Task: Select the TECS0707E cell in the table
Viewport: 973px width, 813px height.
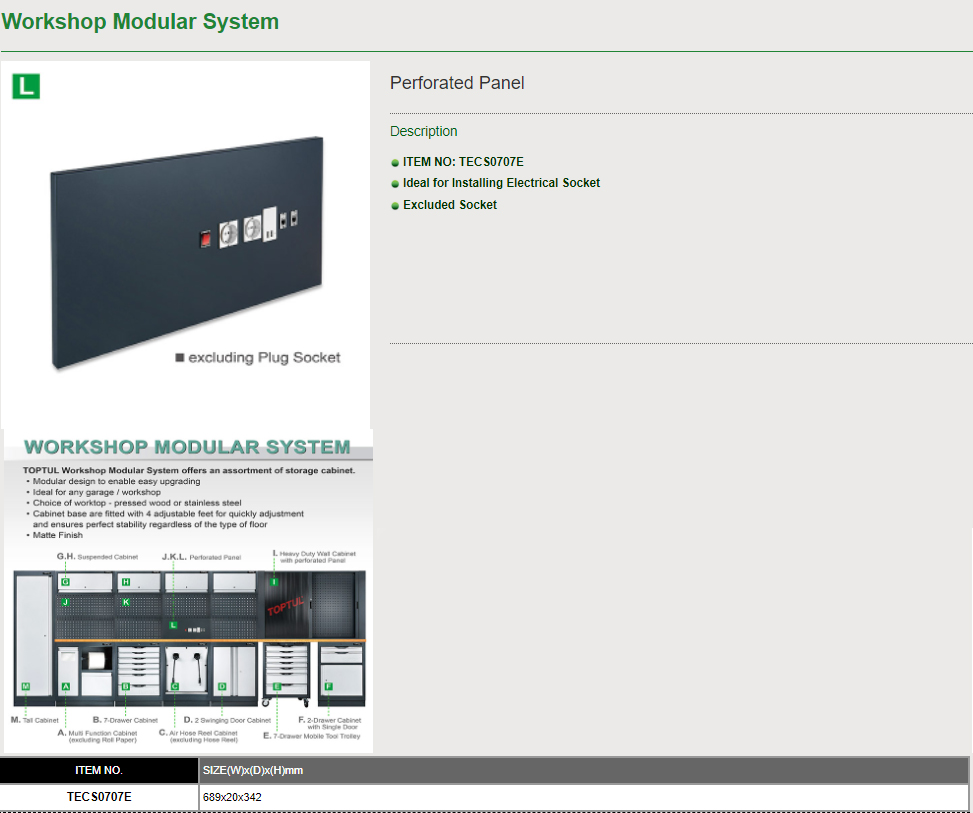Action: (99, 797)
